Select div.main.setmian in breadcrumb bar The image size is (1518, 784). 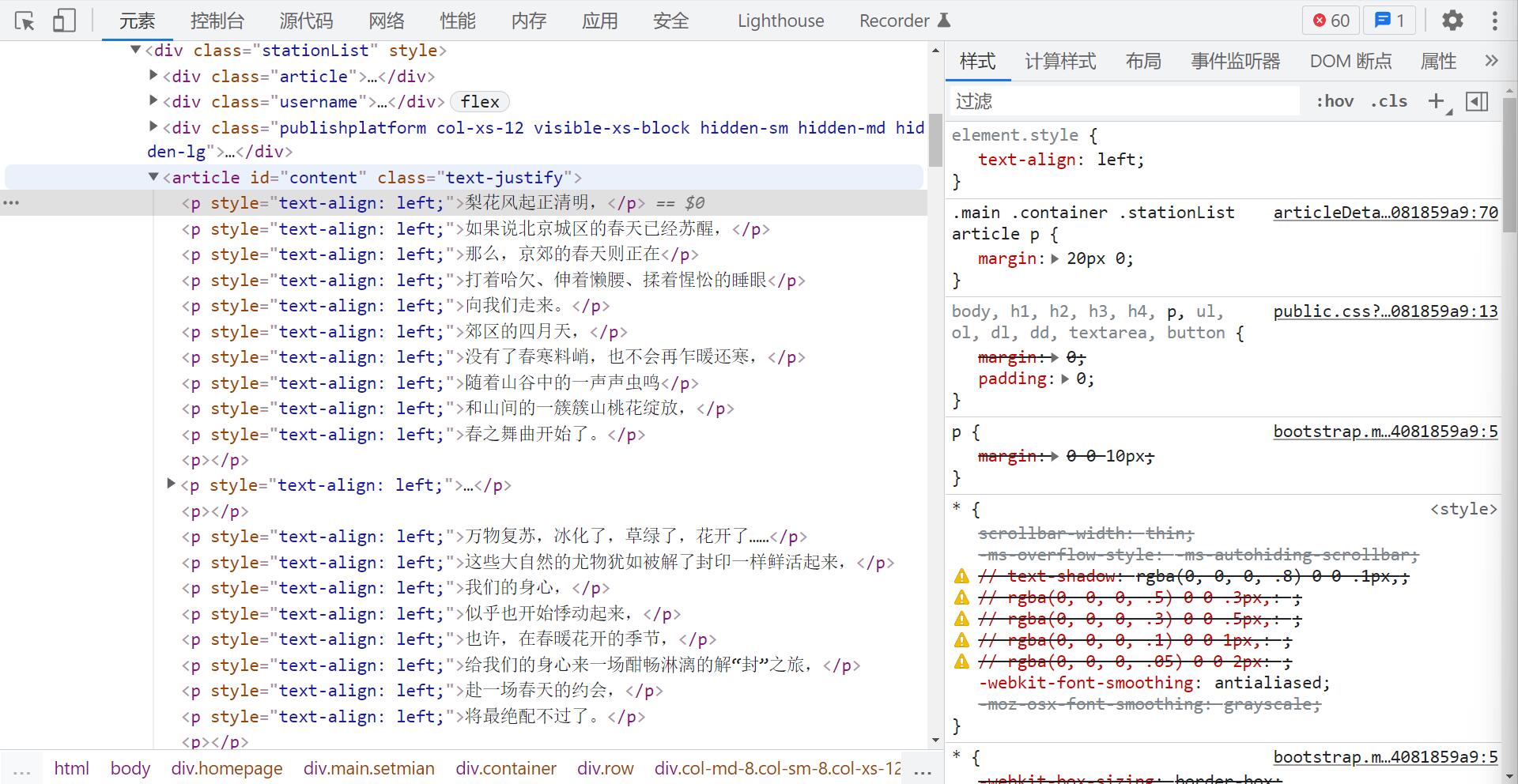coord(369,768)
